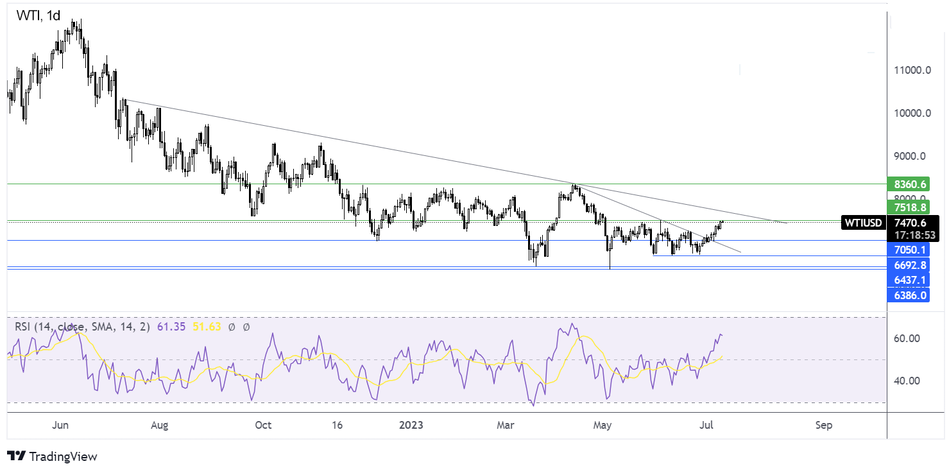Screen dimensions: 949x466
Task: Select the WTIUSD symbol label
Action: point(864,223)
